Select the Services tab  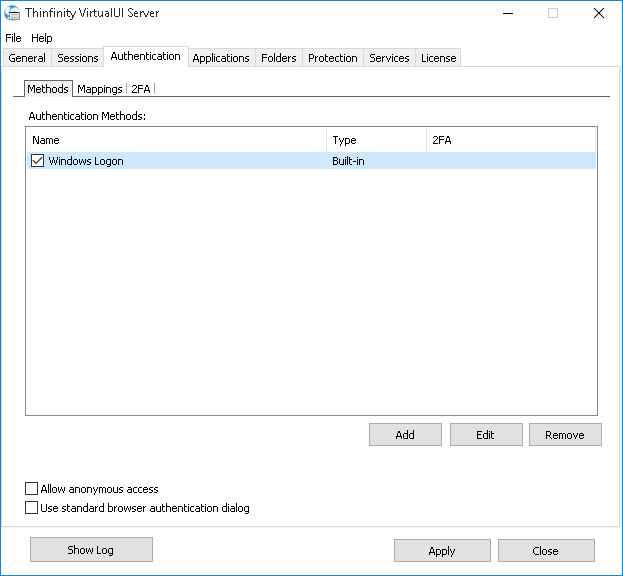tap(389, 58)
